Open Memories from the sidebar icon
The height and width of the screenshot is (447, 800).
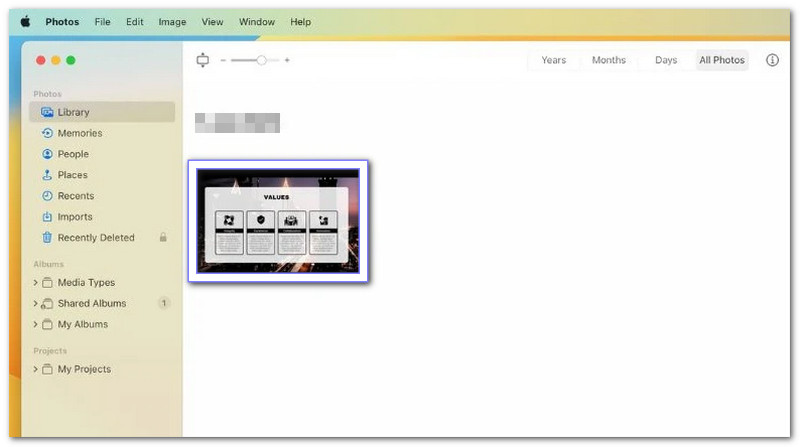(47, 133)
